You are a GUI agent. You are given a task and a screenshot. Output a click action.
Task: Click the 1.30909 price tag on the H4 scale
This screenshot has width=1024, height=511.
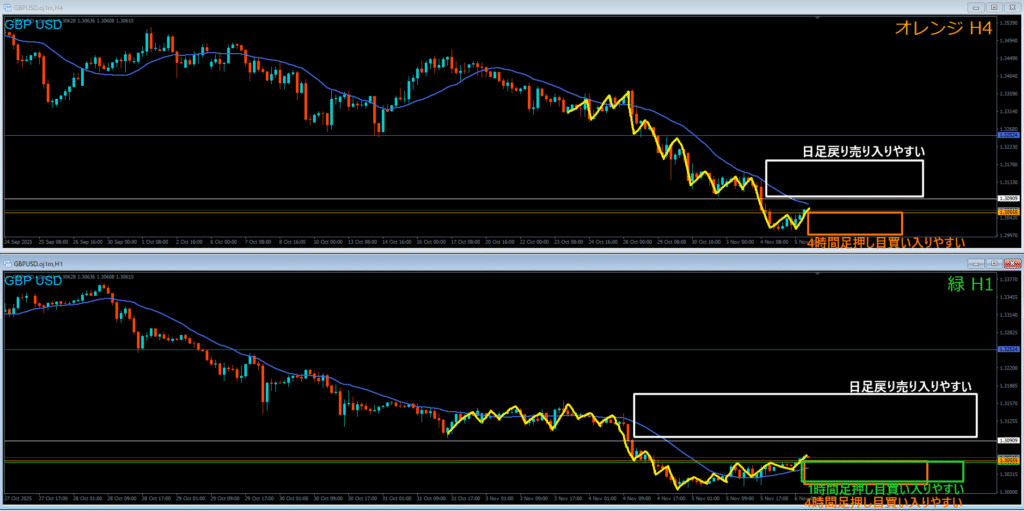click(1008, 197)
